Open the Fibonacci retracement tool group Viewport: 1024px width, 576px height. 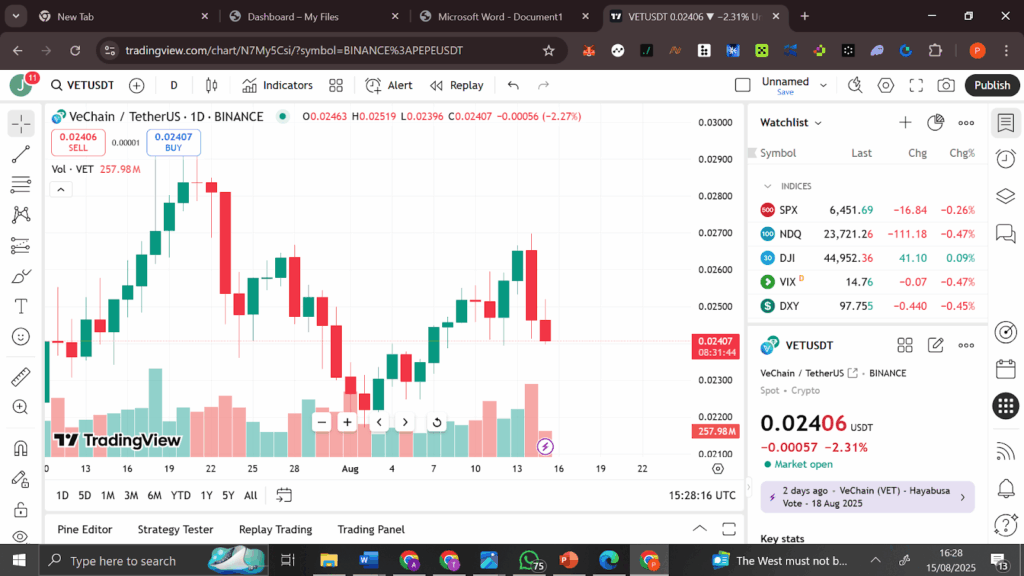[x=21, y=184]
